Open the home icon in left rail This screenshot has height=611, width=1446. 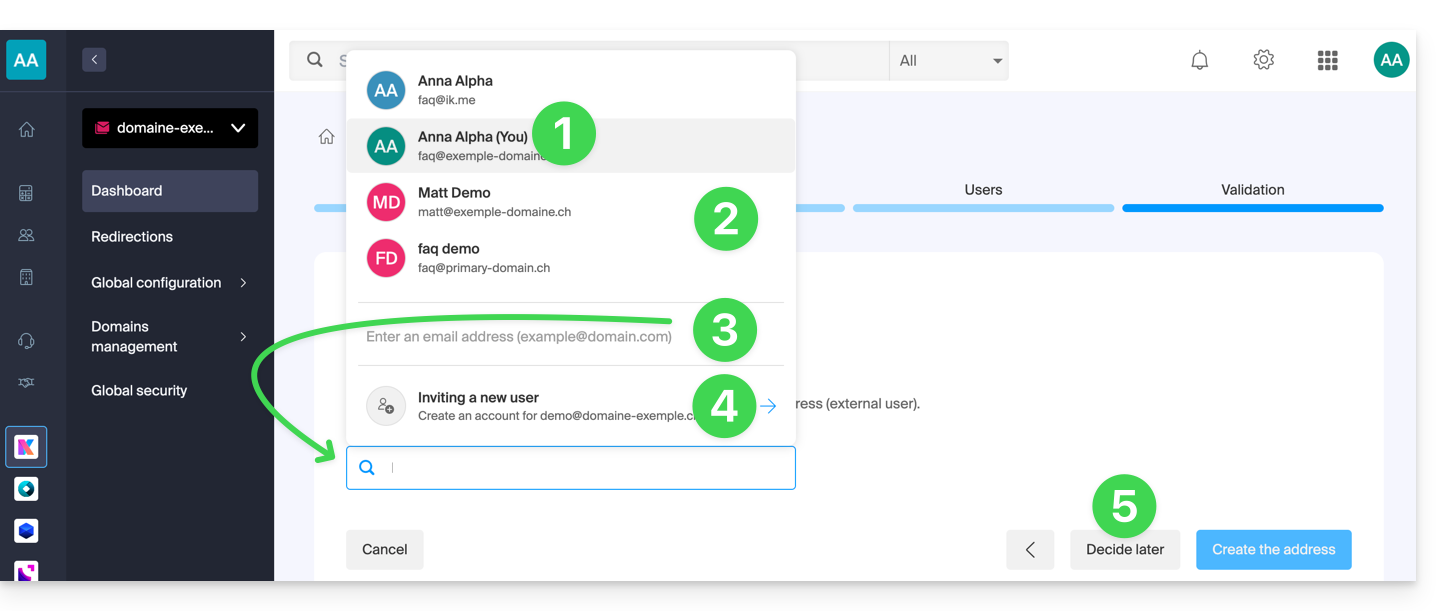pyautogui.click(x=26, y=129)
